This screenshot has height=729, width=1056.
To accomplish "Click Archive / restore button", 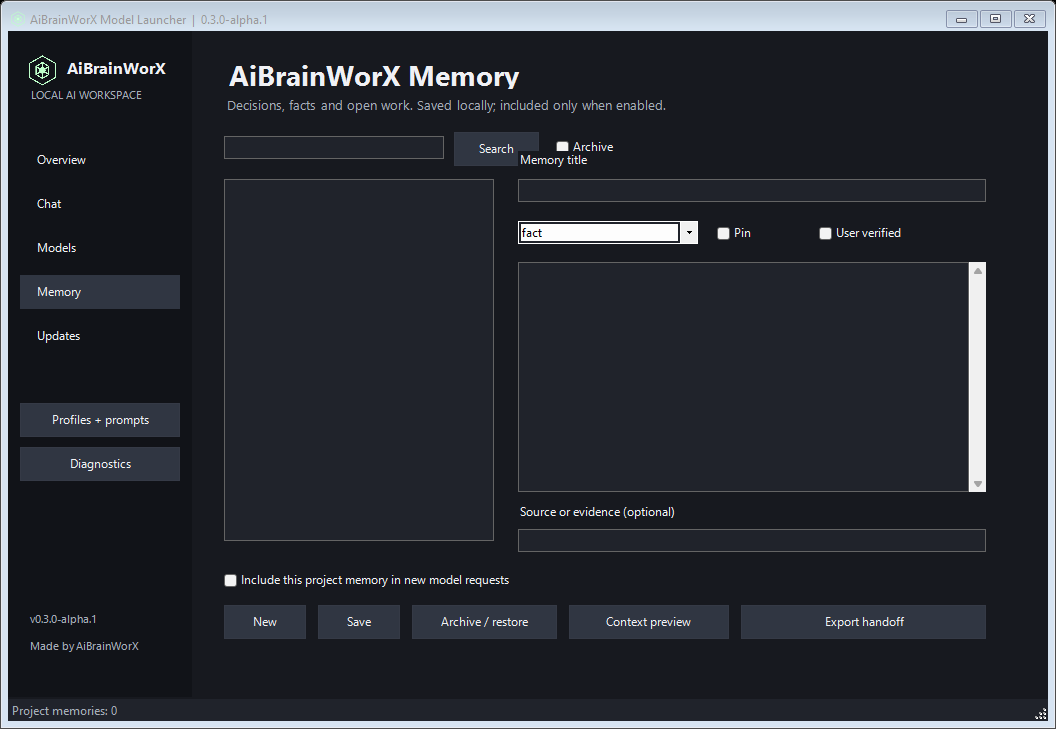I will pos(484,622).
